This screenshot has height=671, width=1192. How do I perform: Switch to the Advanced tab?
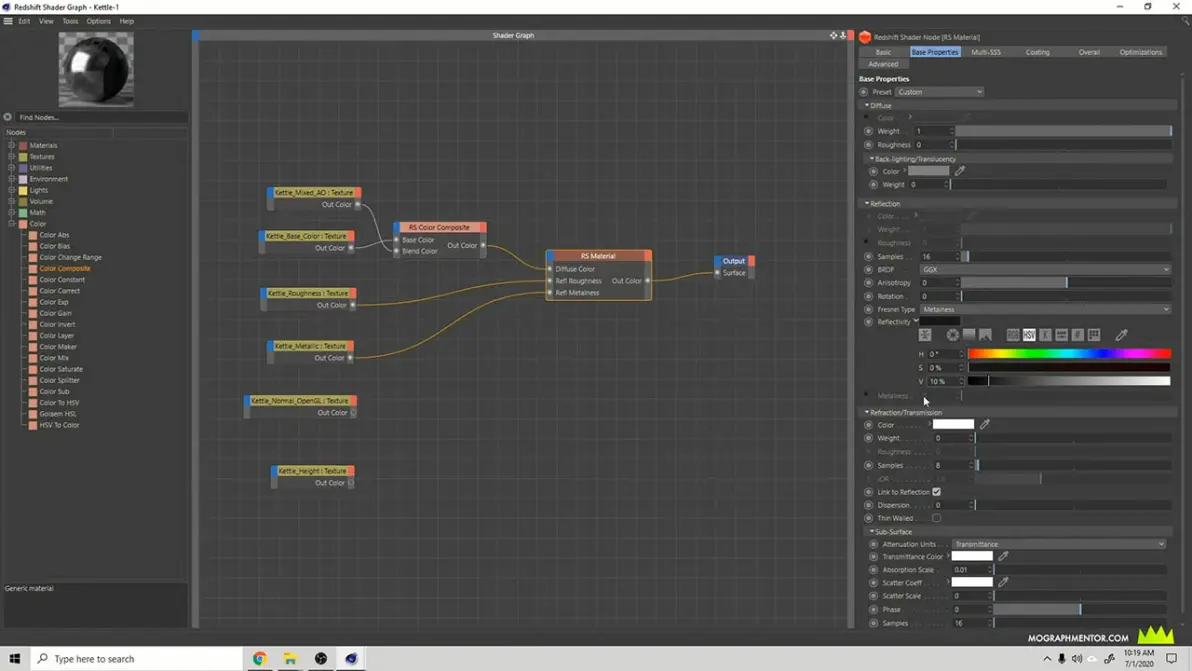point(883,64)
